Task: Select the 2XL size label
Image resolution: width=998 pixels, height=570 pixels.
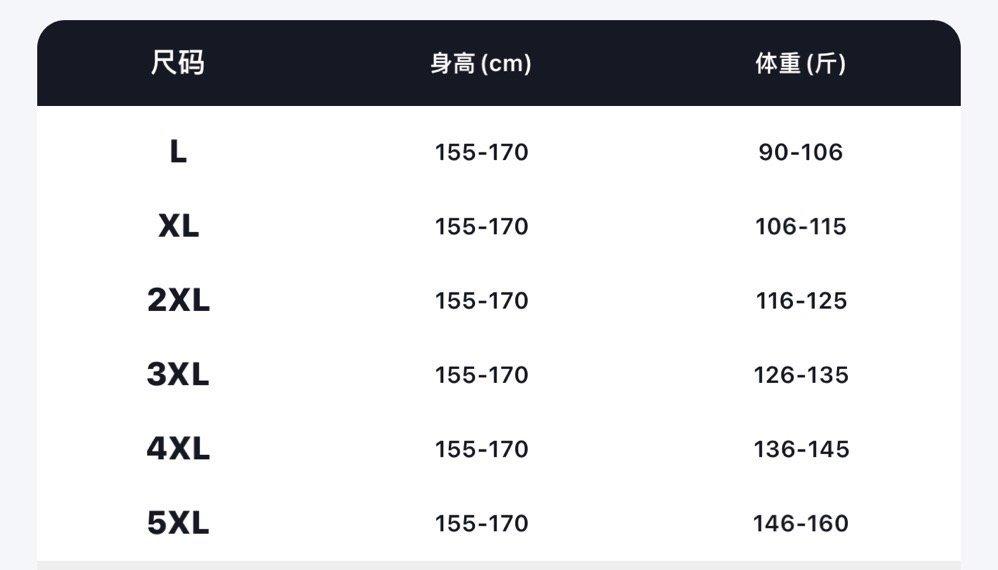Action: [178, 300]
